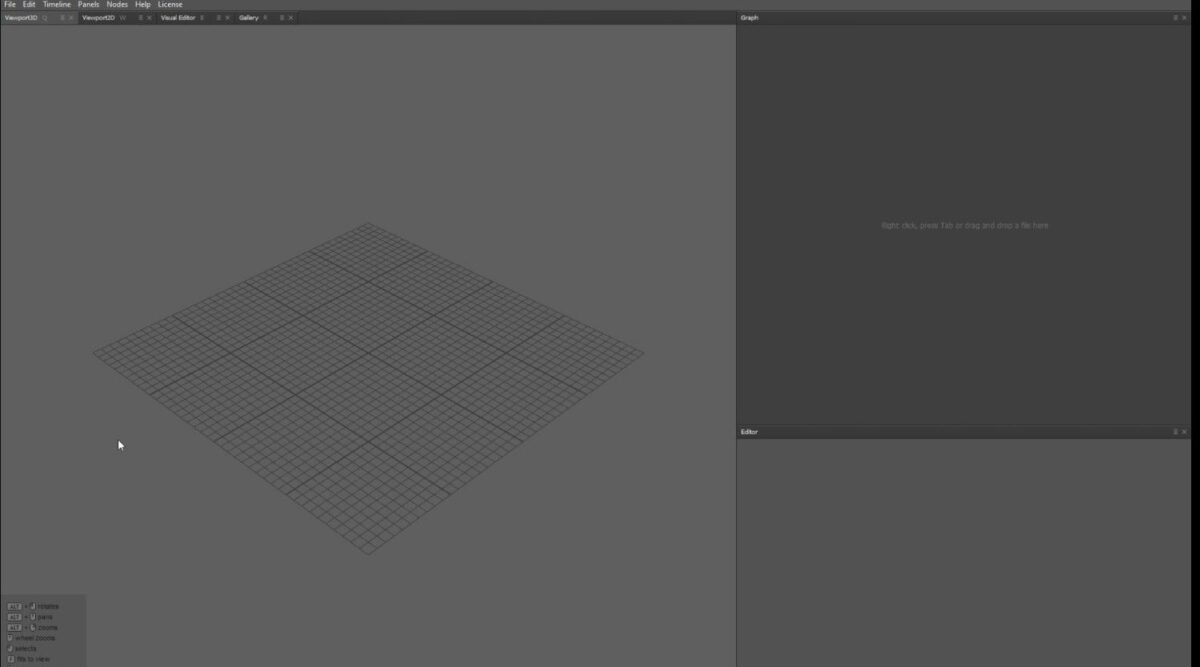The height and width of the screenshot is (667, 1200).
Task: Click the panel menu icon on the Editor header
Action: click(x=1175, y=432)
